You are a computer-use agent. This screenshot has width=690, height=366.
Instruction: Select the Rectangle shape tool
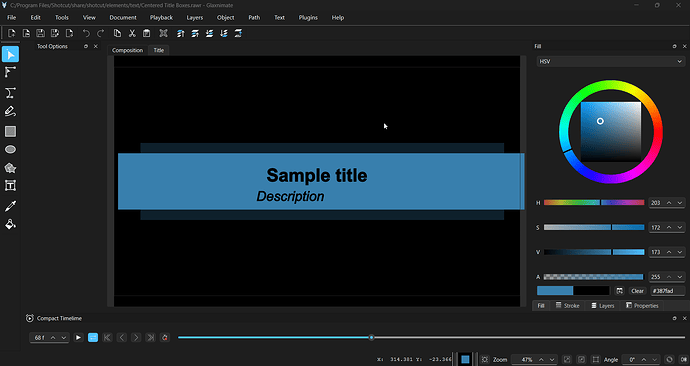tap(11, 131)
